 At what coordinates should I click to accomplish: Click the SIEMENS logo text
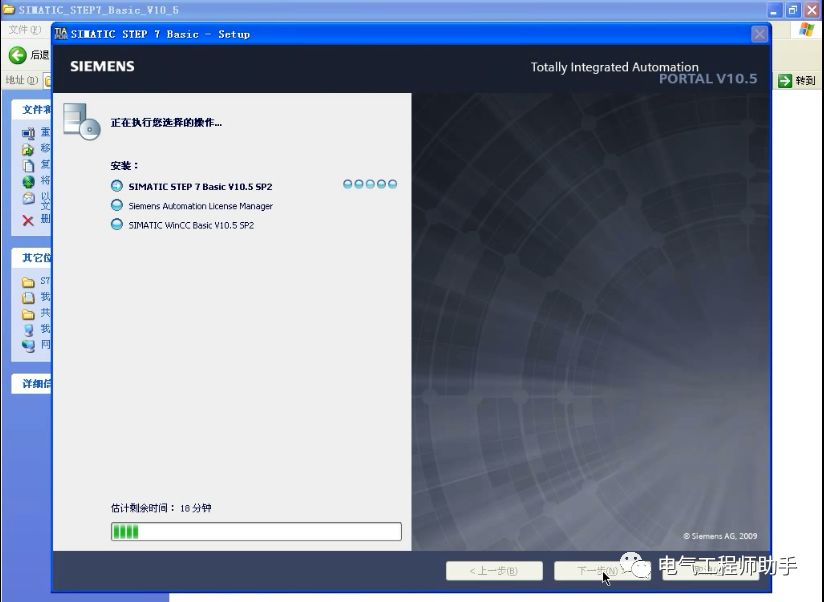[x=102, y=66]
